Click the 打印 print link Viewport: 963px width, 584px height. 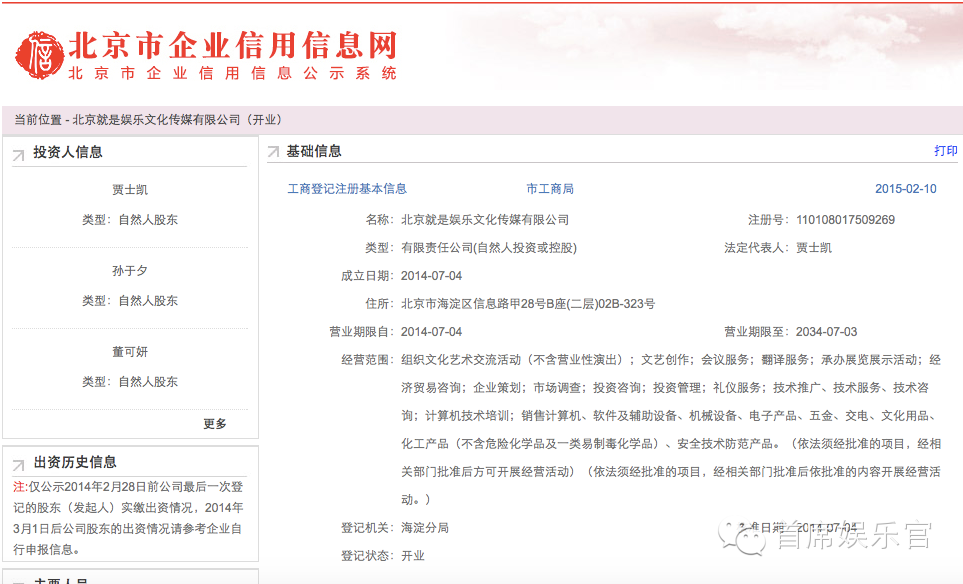pyautogui.click(x=945, y=150)
